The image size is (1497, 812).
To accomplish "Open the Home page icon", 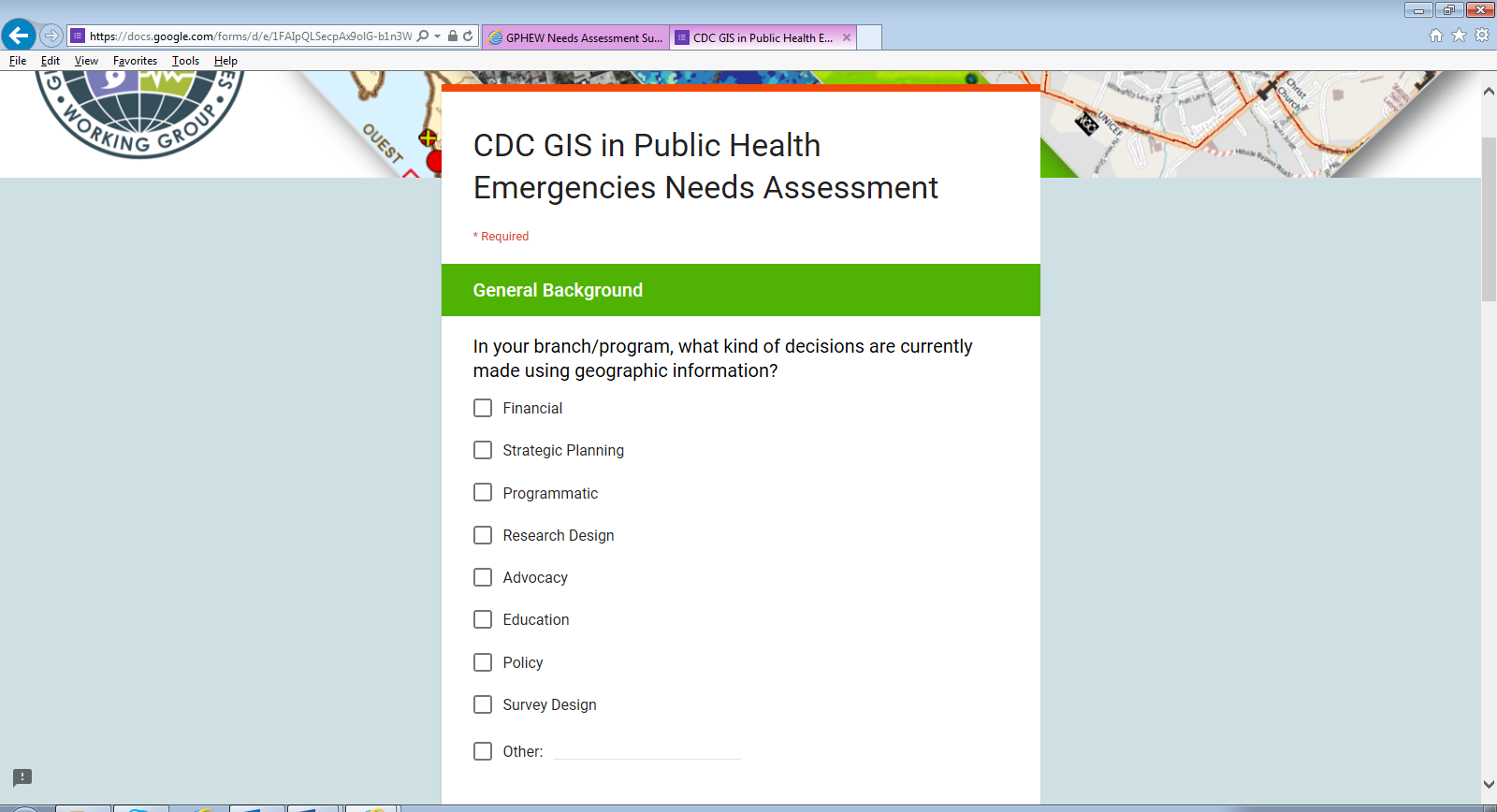I will [x=1436, y=36].
